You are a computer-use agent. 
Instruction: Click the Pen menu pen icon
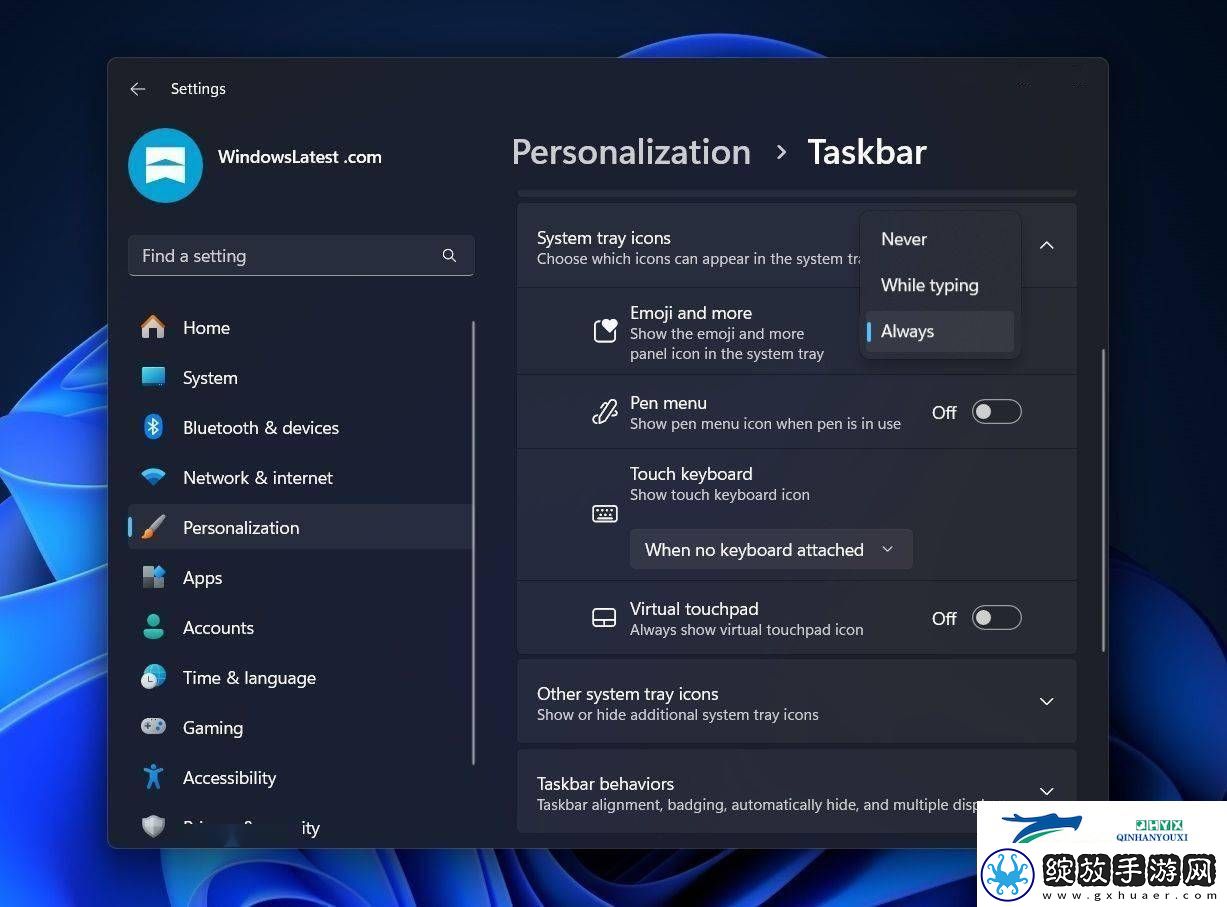[x=605, y=412]
